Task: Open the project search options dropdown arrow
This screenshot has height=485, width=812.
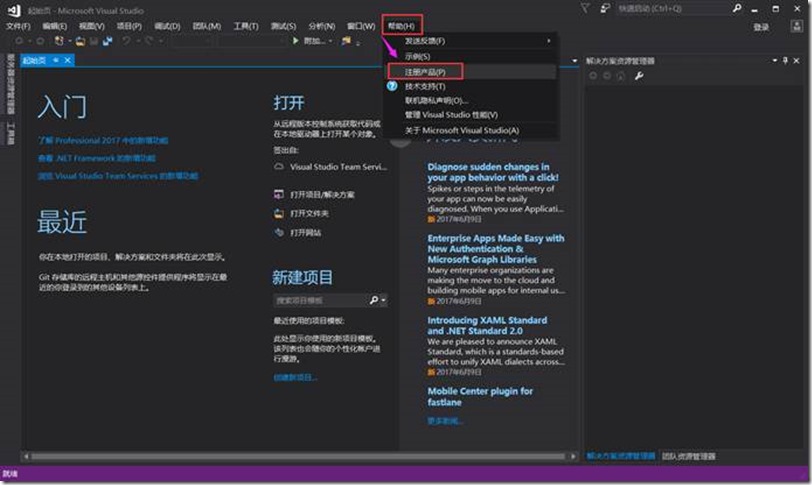Action: (x=383, y=300)
